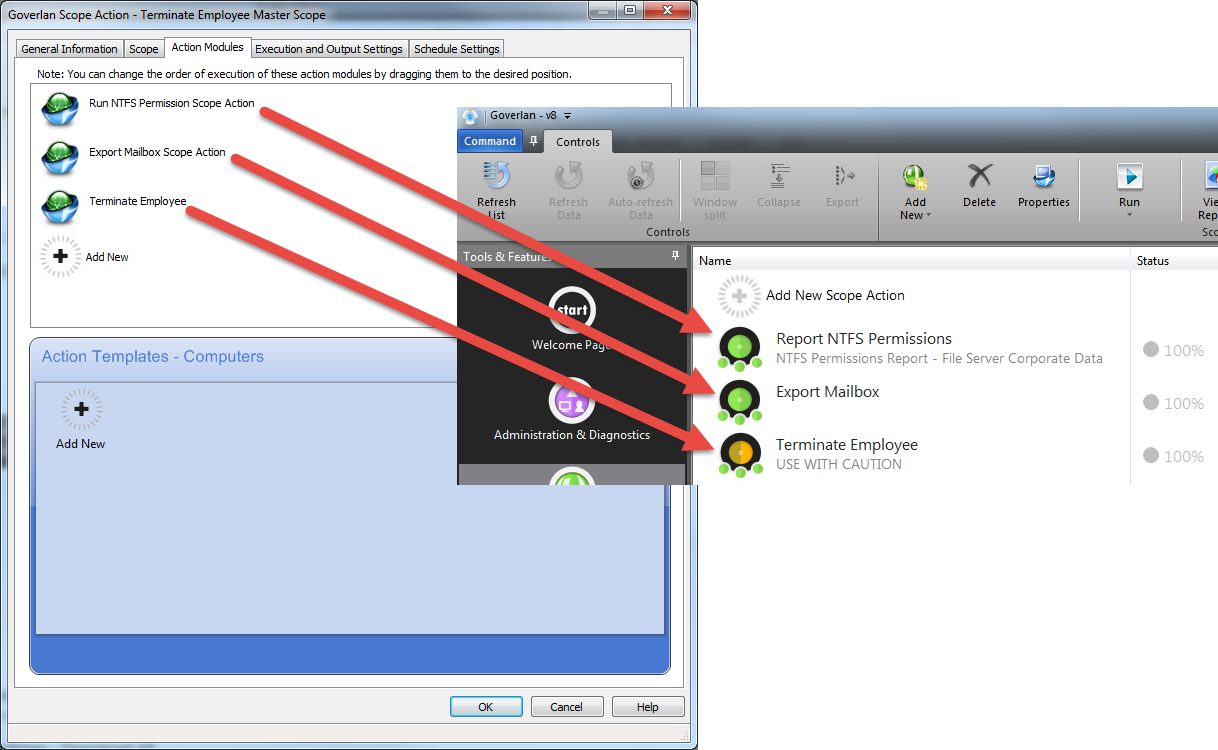
Task: Click the 'Add New Scope Action' label
Action: 835,296
